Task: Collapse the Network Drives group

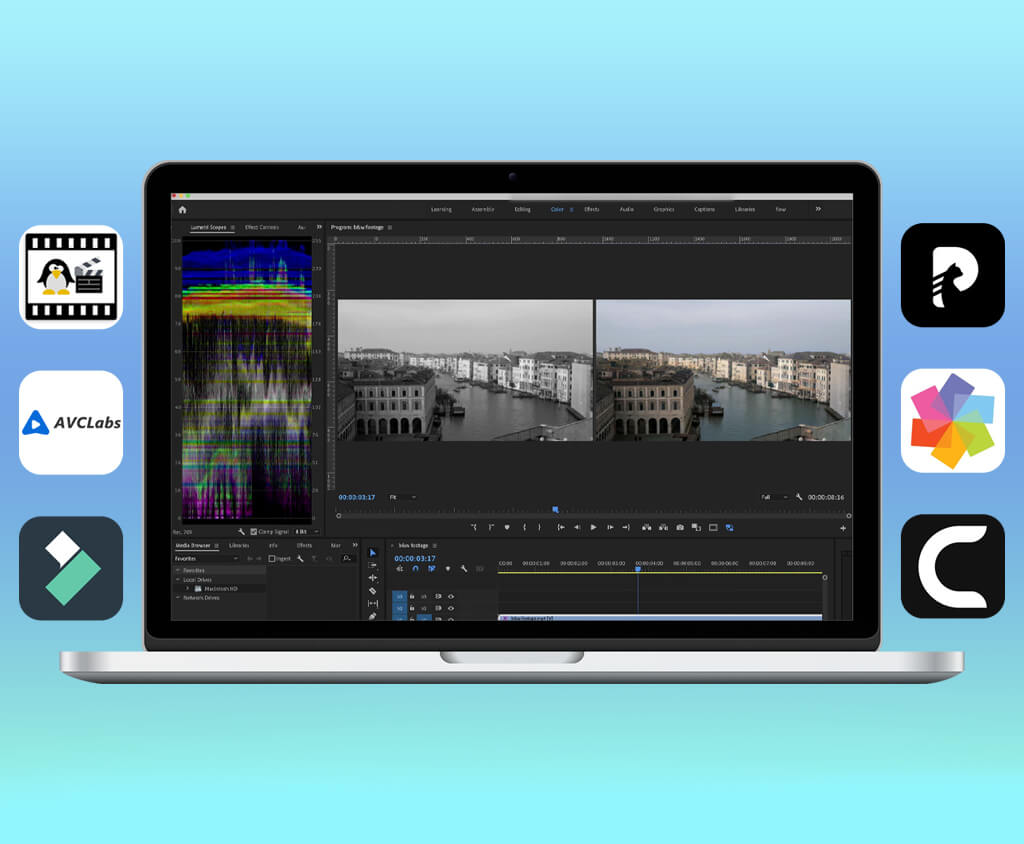Action: click(178, 598)
